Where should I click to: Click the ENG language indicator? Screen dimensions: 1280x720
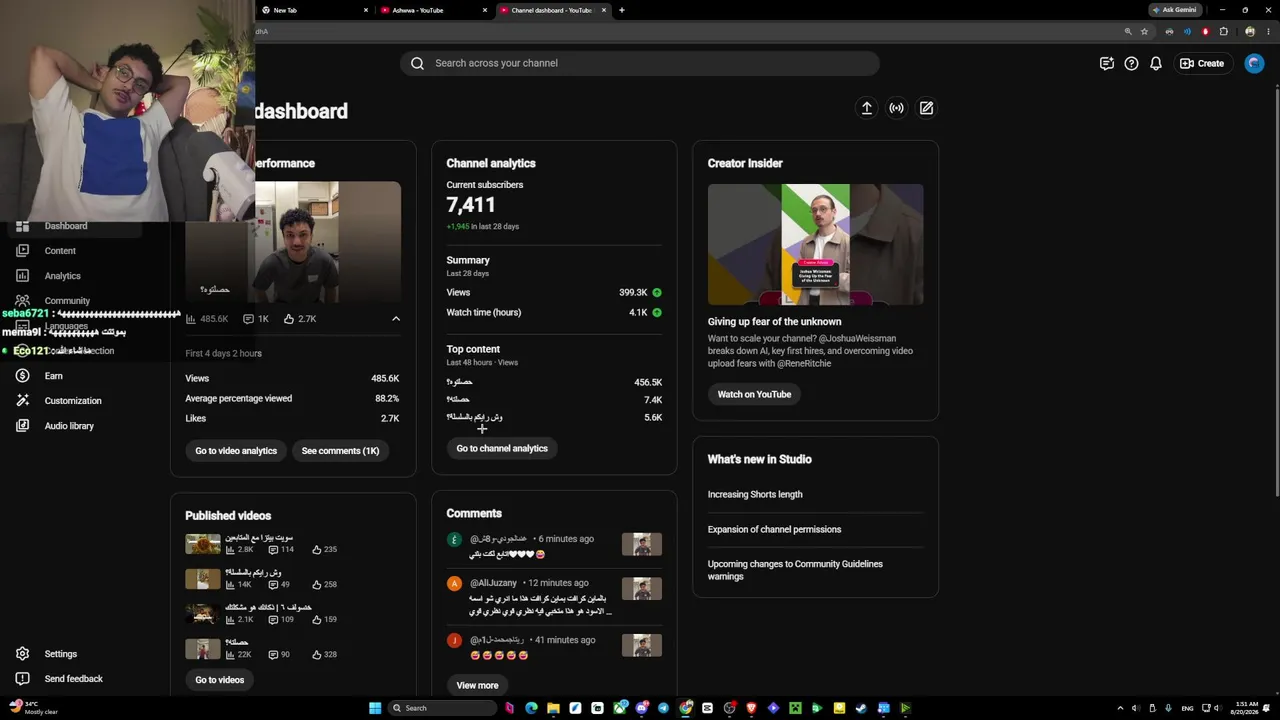click(x=1187, y=708)
